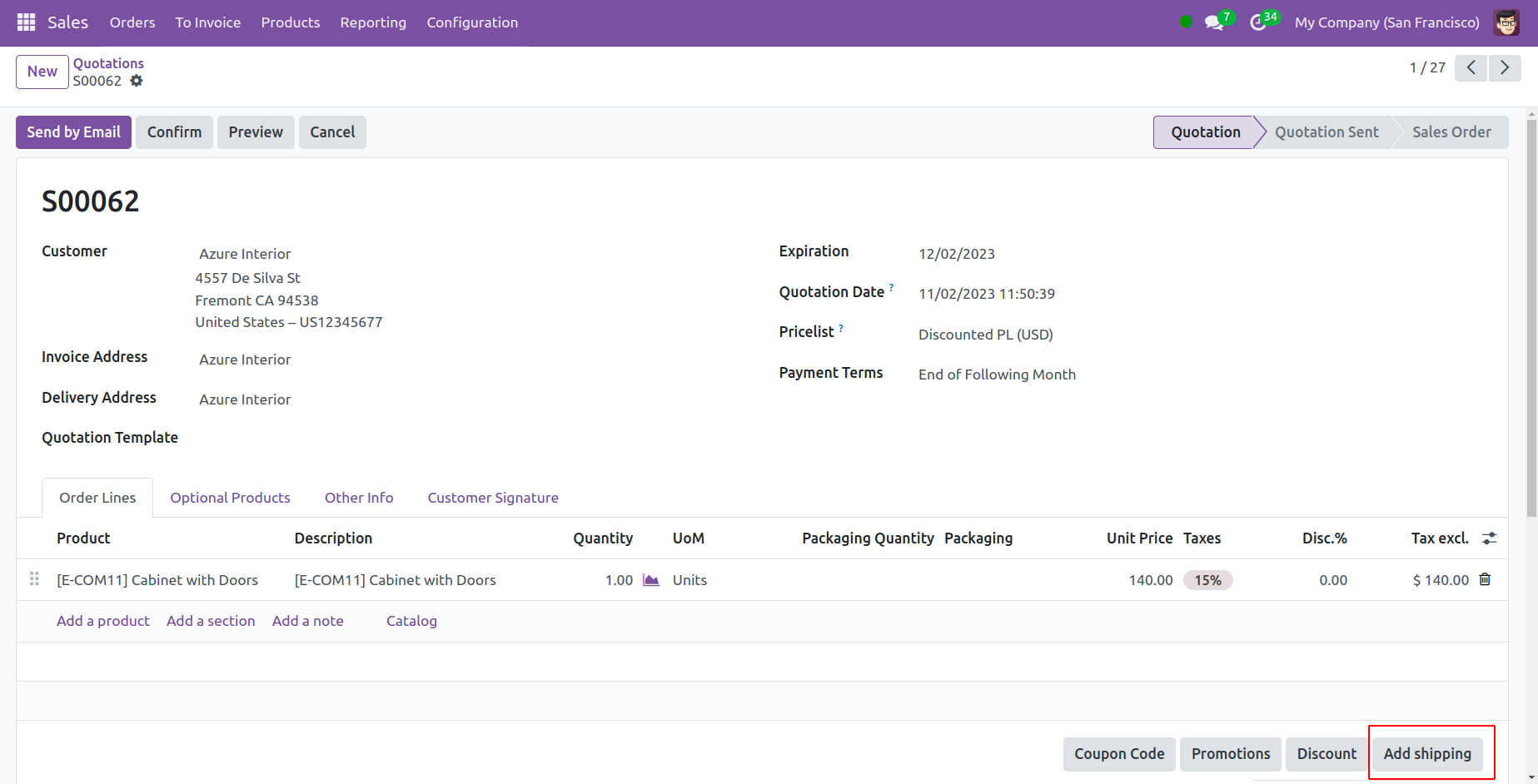The height and width of the screenshot is (784, 1538).
Task: Click the gear icon next to S00062
Action: 137,81
